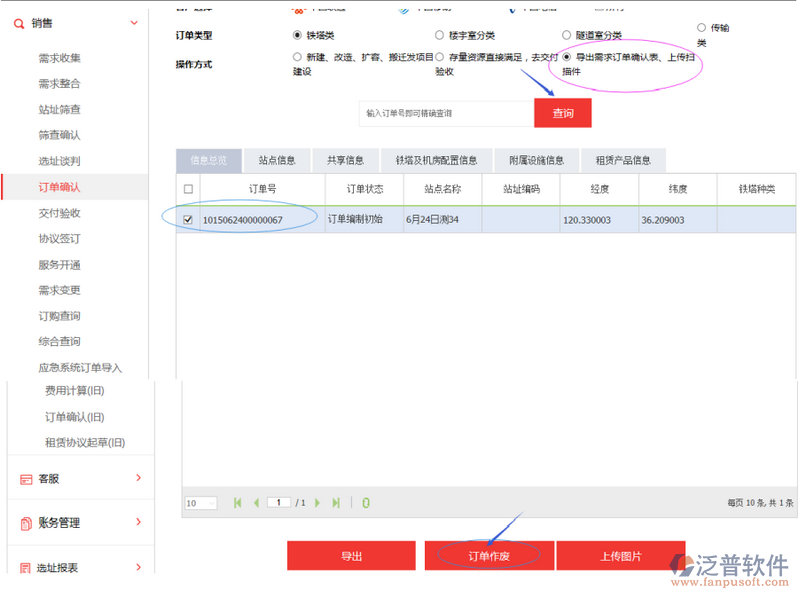Viewport: 799px width, 598px height.
Task: Click the first page pagination icon
Action: point(237,503)
